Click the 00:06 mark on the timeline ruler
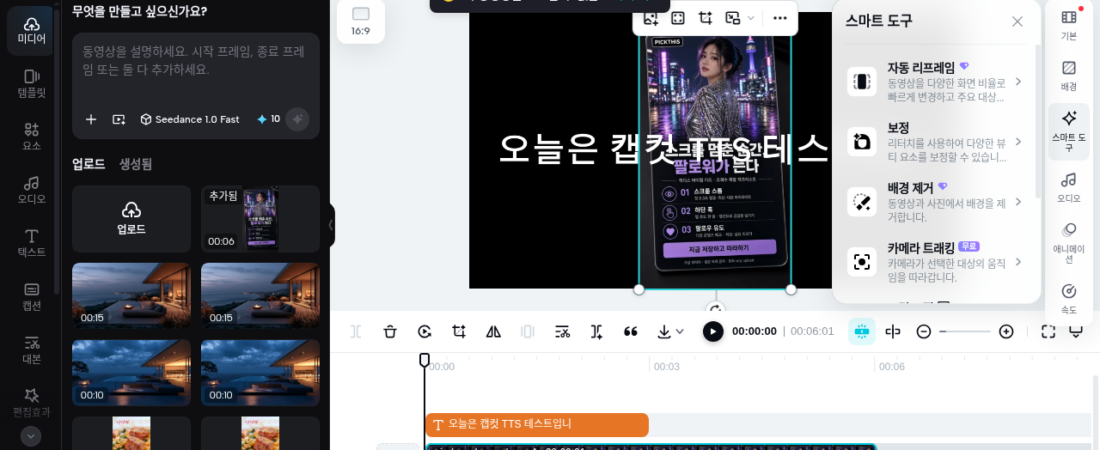1100x450 pixels. 892,366
